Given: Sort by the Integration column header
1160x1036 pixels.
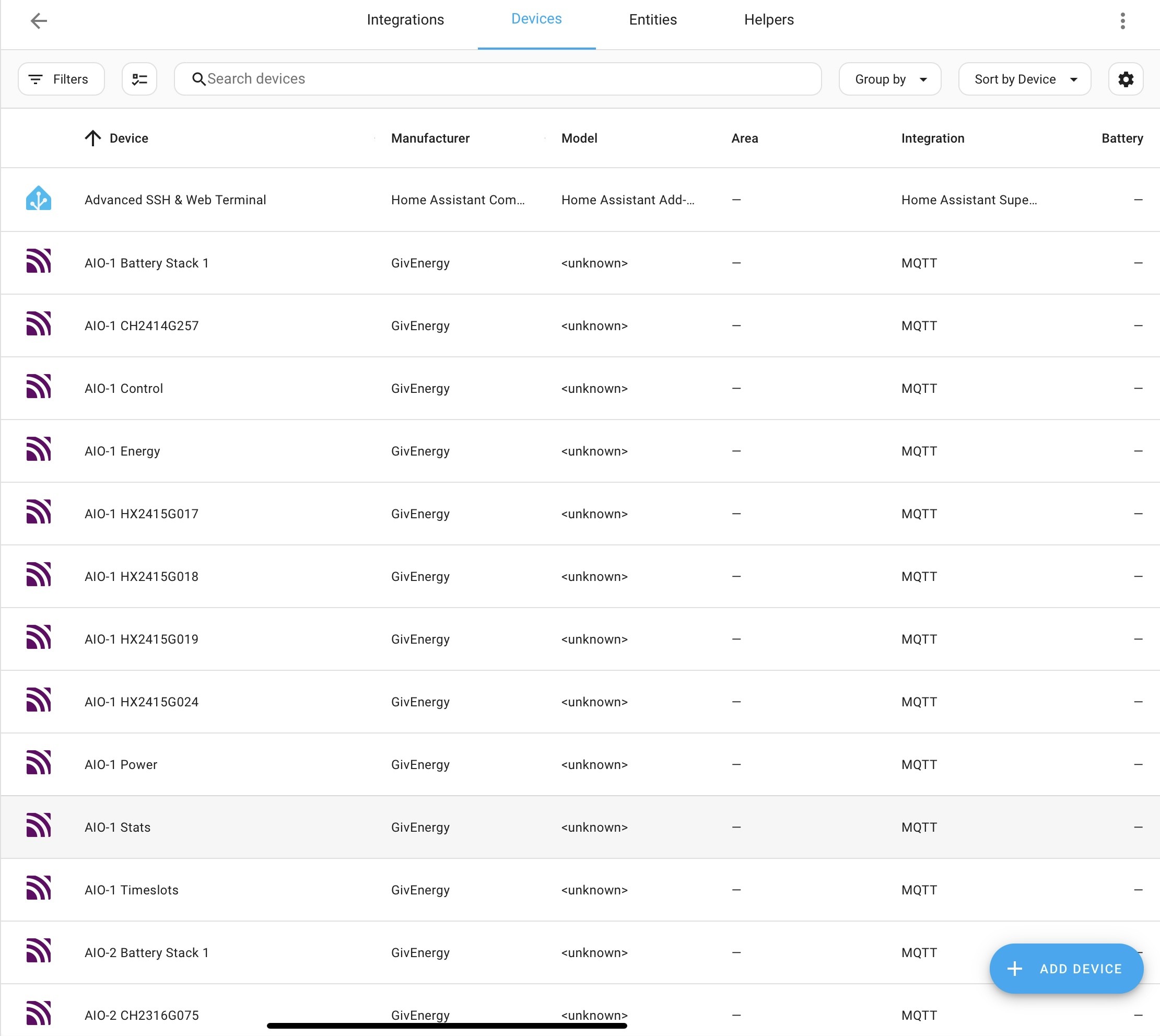Looking at the screenshot, I should click(x=932, y=138).
